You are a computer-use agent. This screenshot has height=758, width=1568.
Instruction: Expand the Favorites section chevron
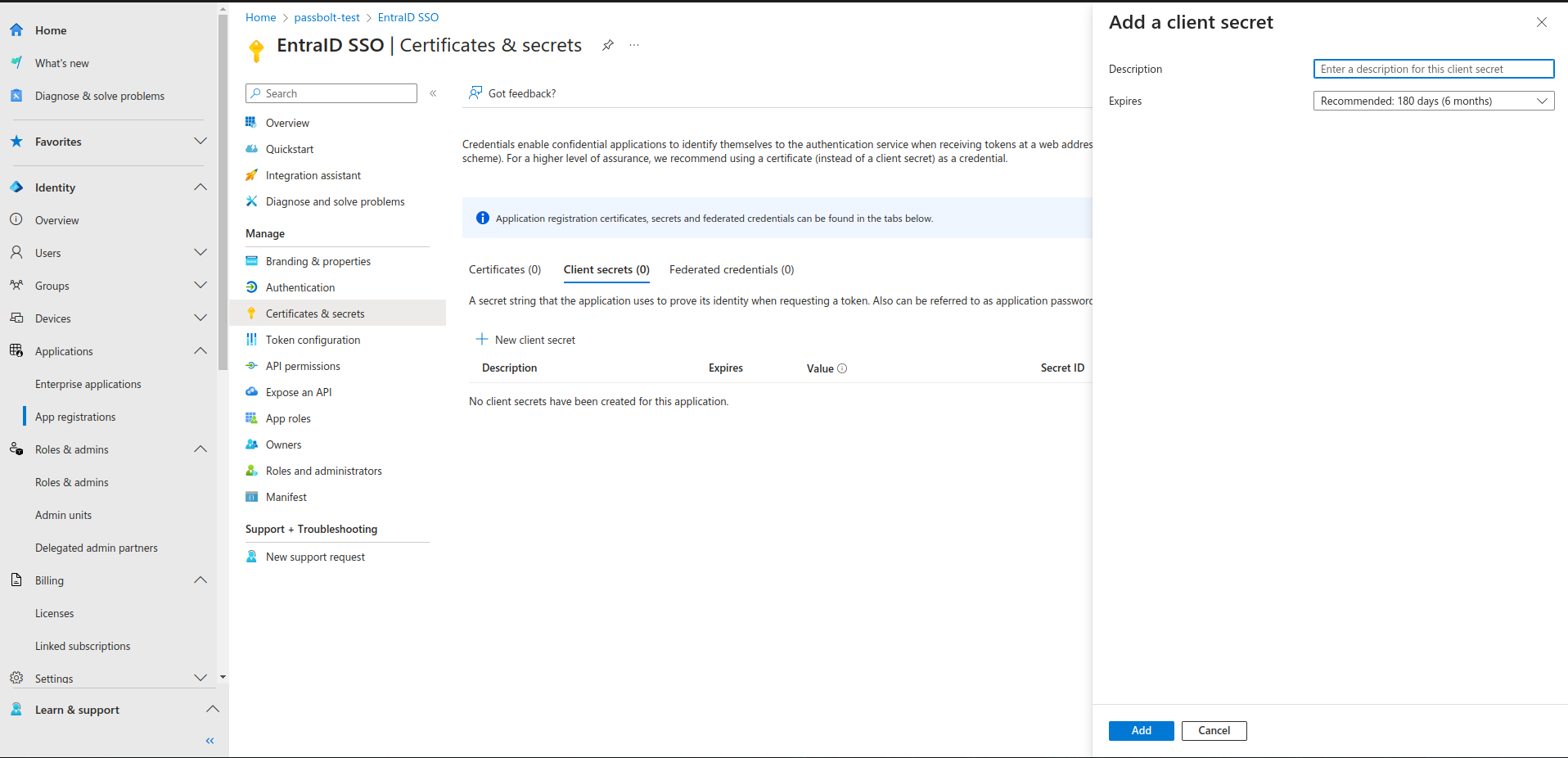[201, 141]
